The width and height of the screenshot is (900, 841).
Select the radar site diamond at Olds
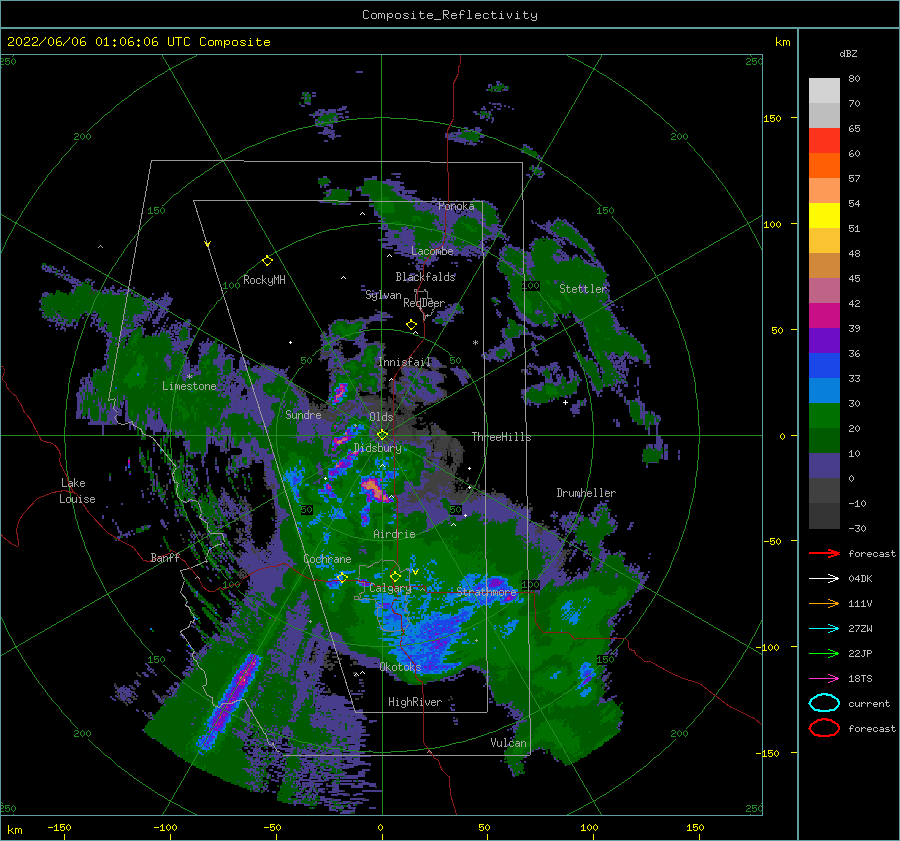pos(382,435)
